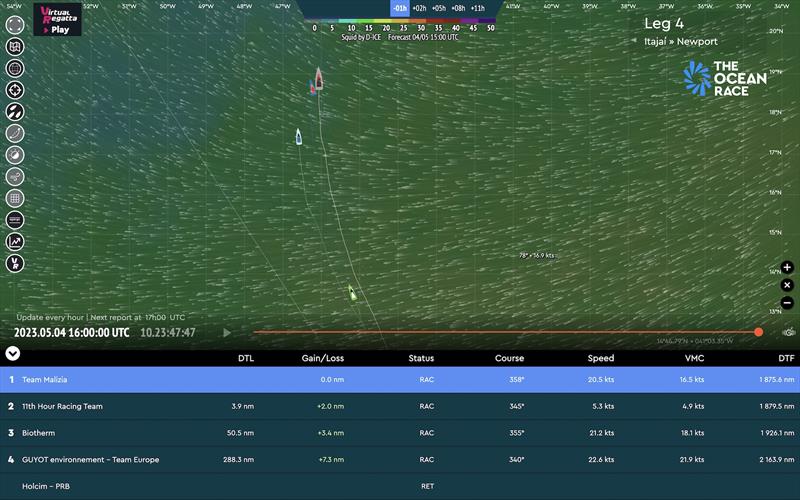
Task: Click the Forecast 04/05 15:00 UTC label
Action: coord(423,37)
